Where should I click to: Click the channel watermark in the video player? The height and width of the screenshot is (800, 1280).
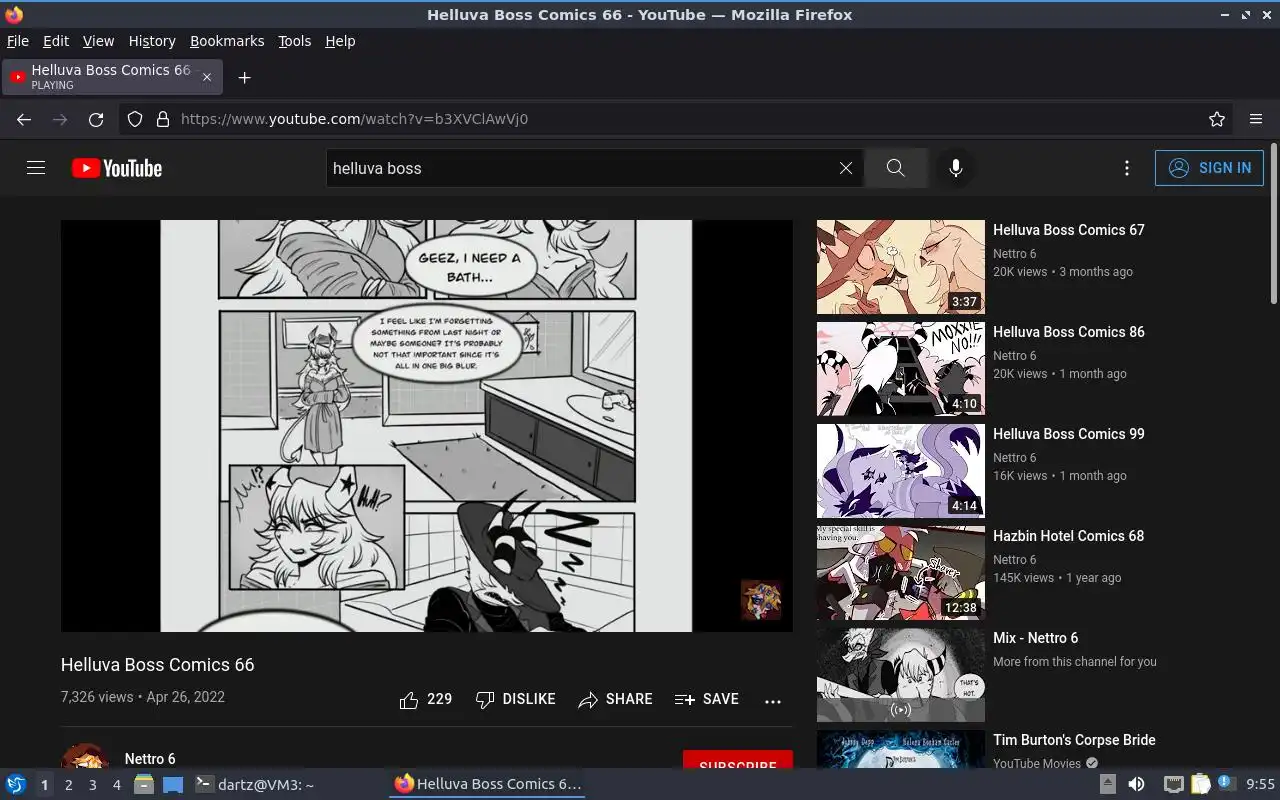tap(761, 600)
